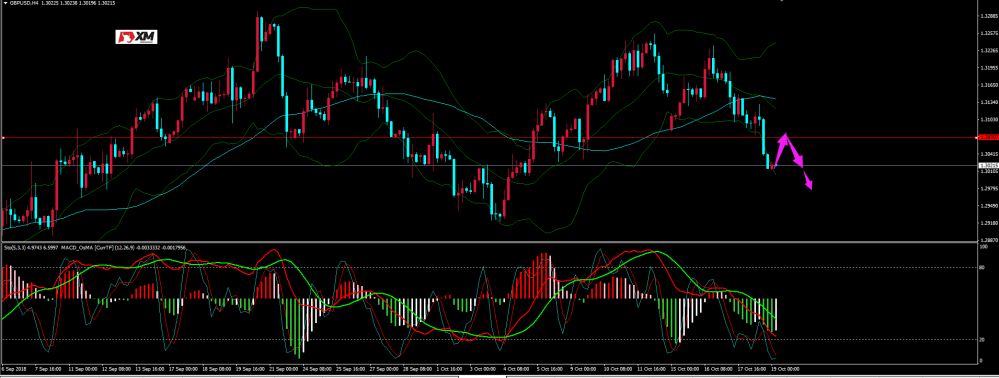The height and width of the screenshot is (378, 999).
Task: Click time axis label 12 Sep 08:00
Action: 117,368
